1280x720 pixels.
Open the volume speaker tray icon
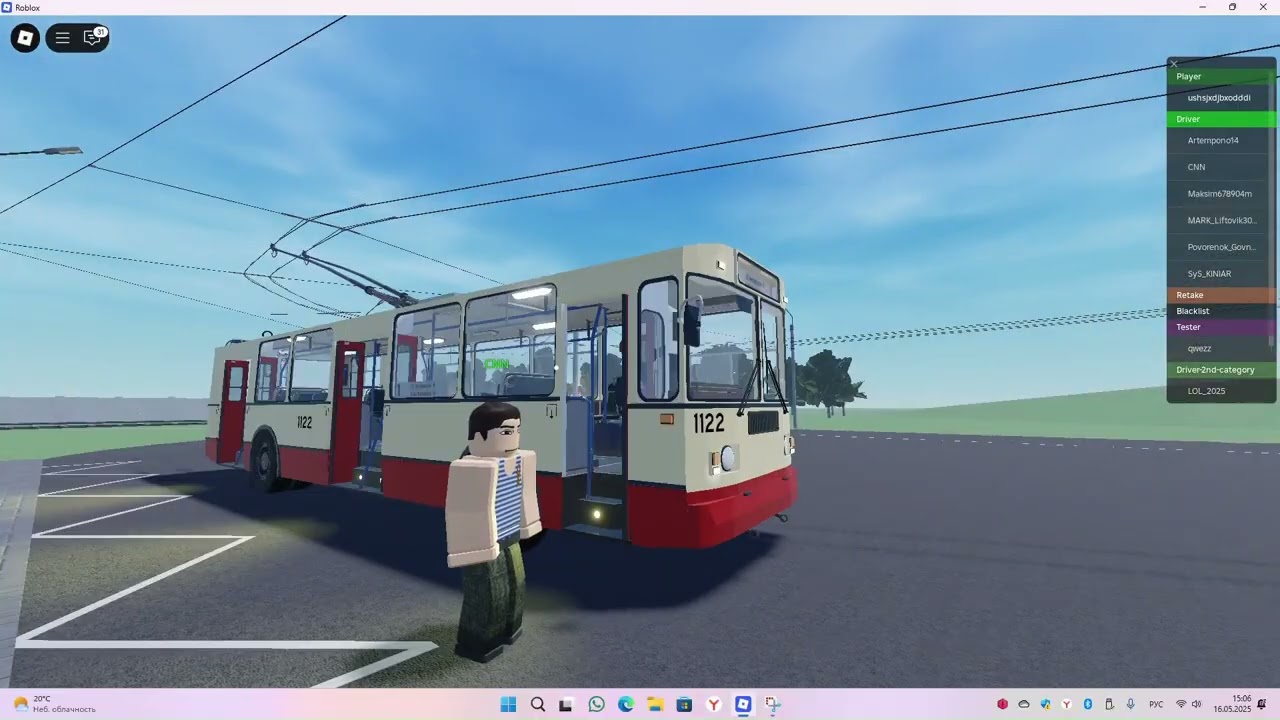[x=1197, y=704]
